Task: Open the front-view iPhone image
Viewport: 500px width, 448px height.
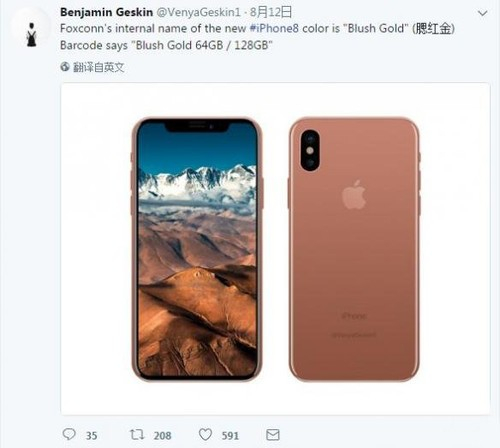Action: (x=197, y=249)
